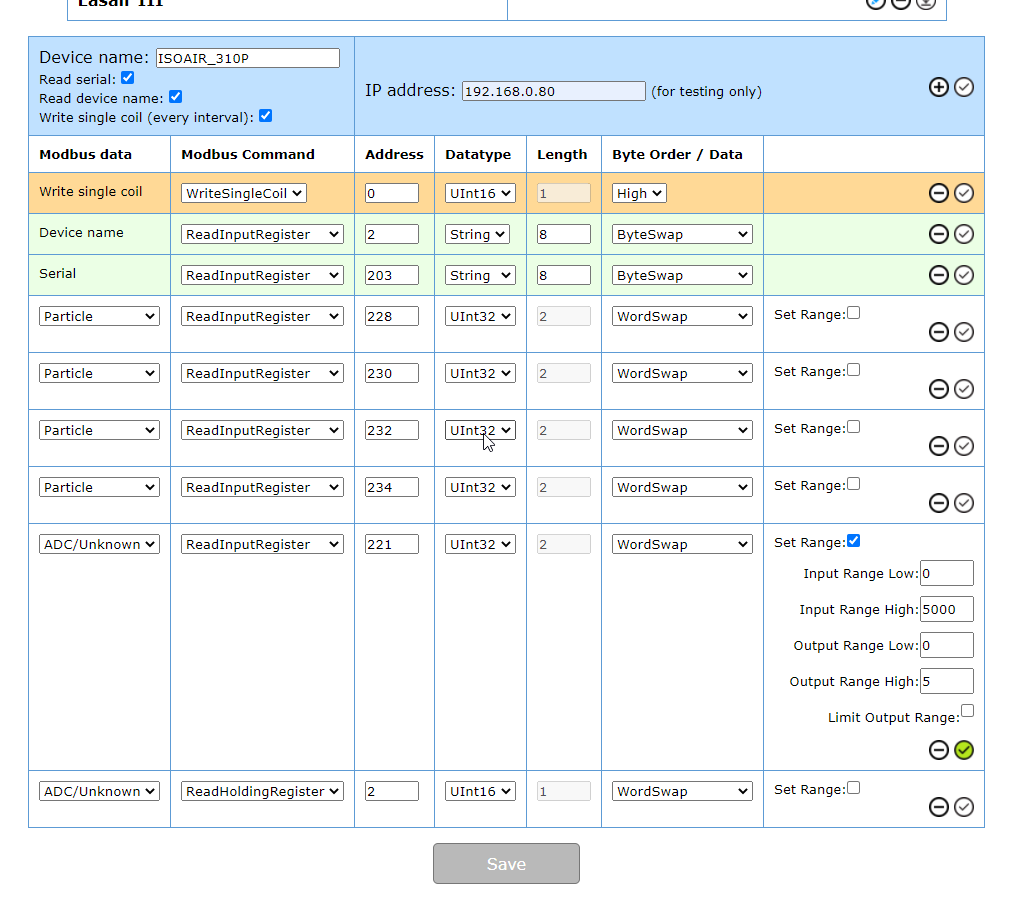The height and width of the screenshot is (899, 1034).
Task: Disable Set Range for address 221 row
Action: tap(853, 541)
